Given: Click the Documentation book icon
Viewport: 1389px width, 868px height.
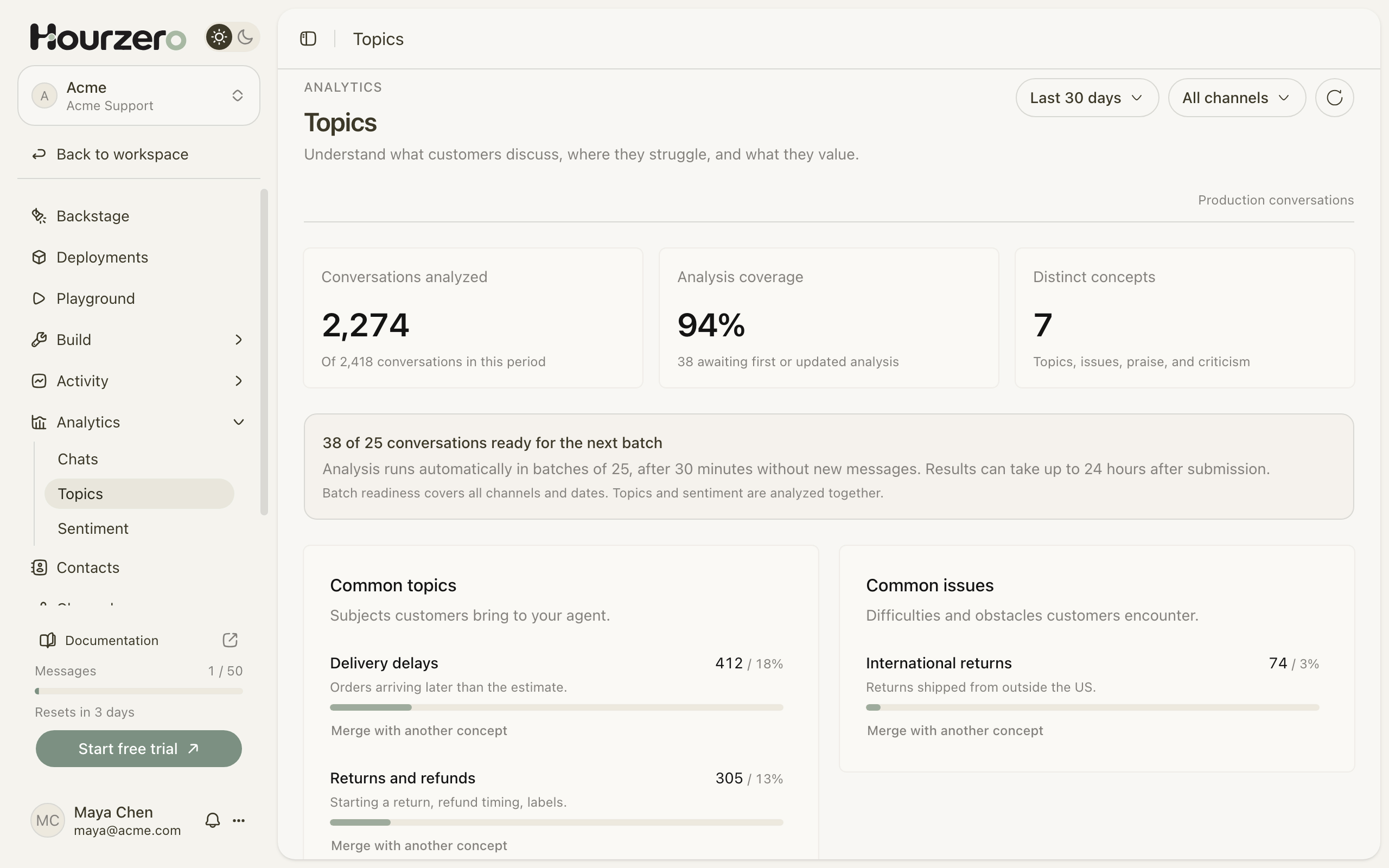Looking at the screenshot, I should pyautogui.click(x=48, y=640).
